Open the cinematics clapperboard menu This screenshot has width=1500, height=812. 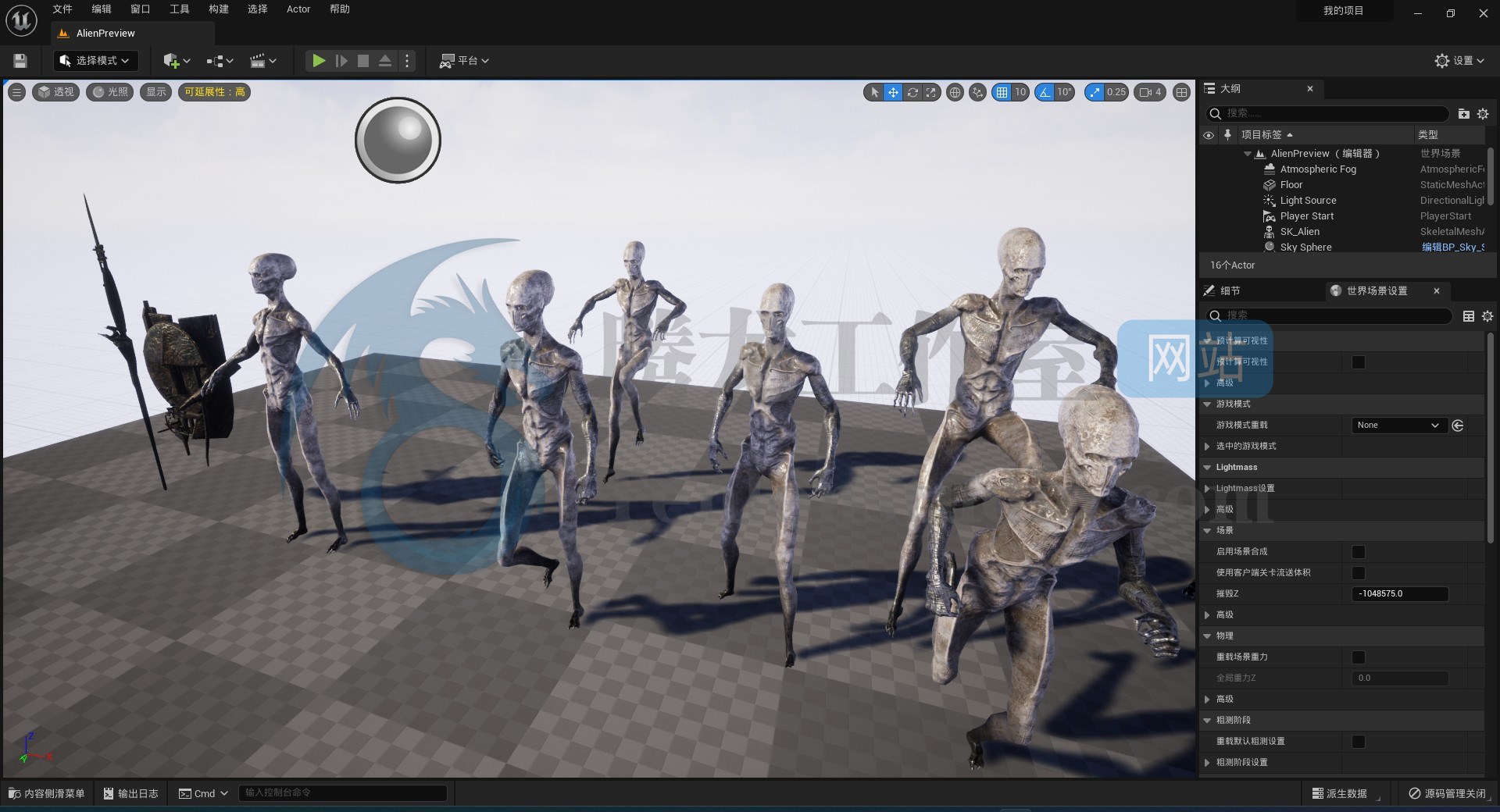(x=262, y=61)
